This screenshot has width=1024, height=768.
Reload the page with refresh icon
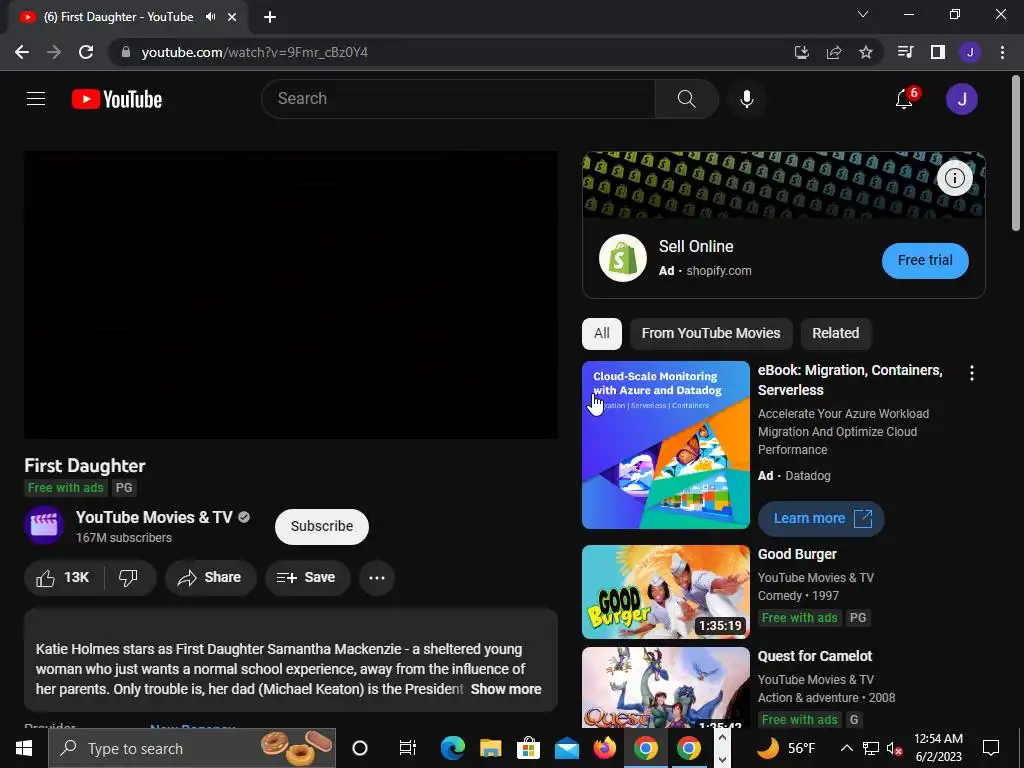point(86,52)
